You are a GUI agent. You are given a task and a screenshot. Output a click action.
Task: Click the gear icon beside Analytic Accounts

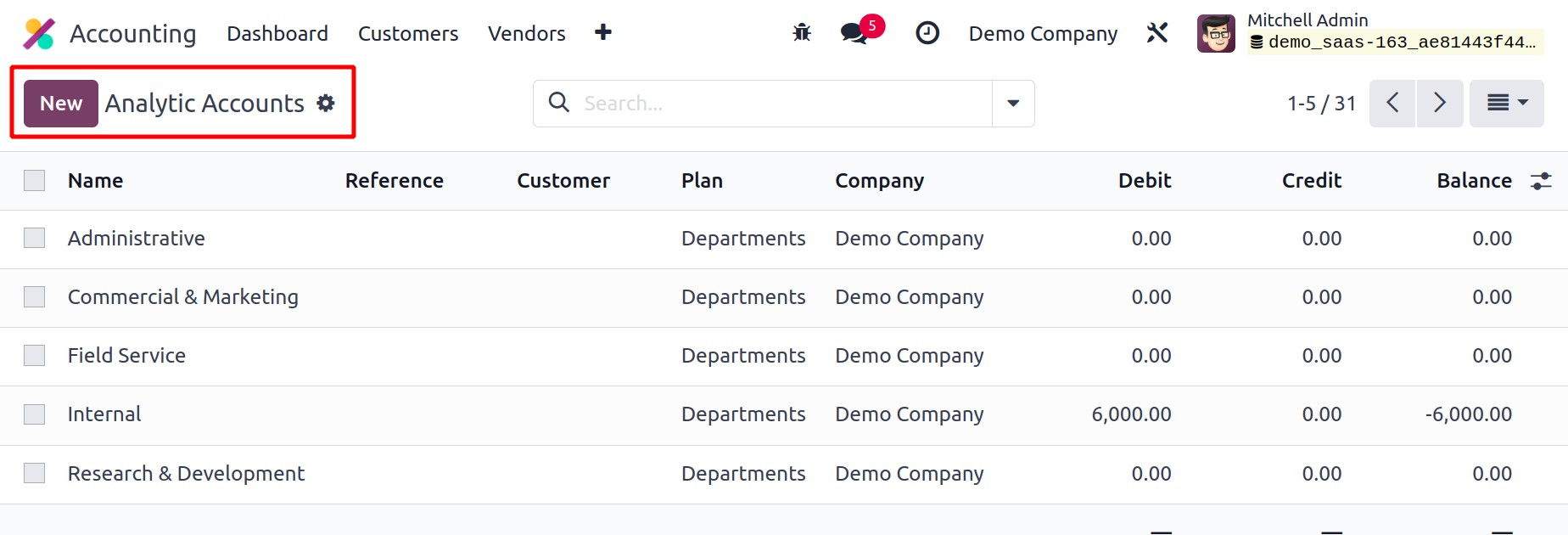(326, 104)
